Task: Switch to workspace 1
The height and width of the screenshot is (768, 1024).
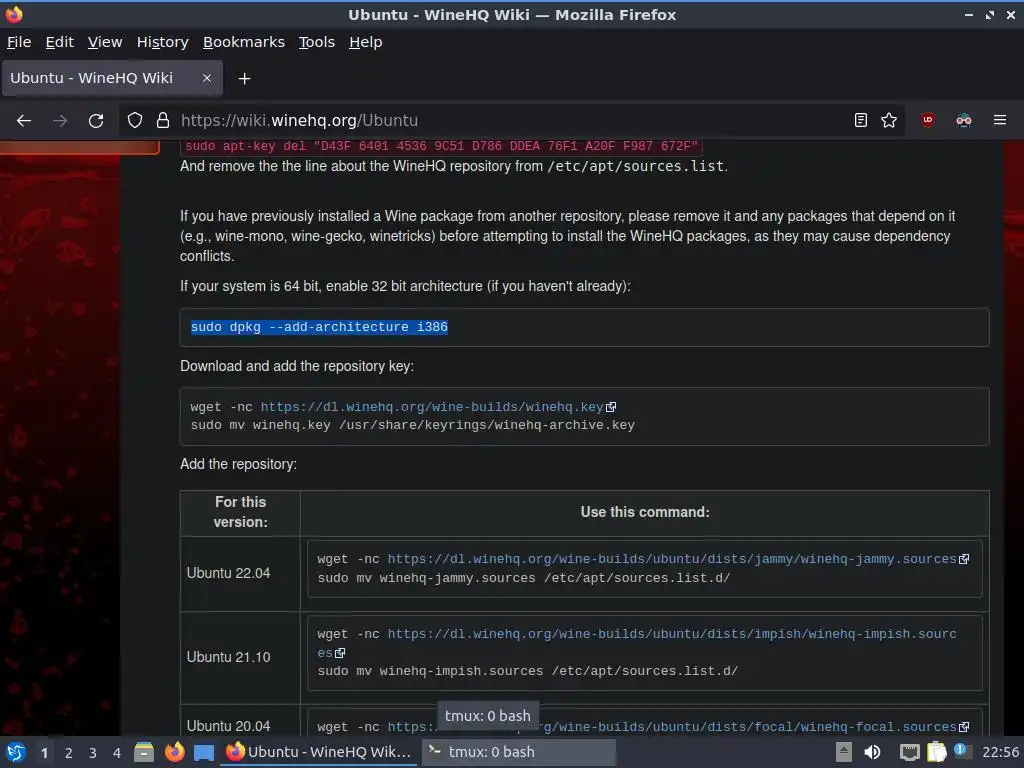Action: [x=44, y=753]
